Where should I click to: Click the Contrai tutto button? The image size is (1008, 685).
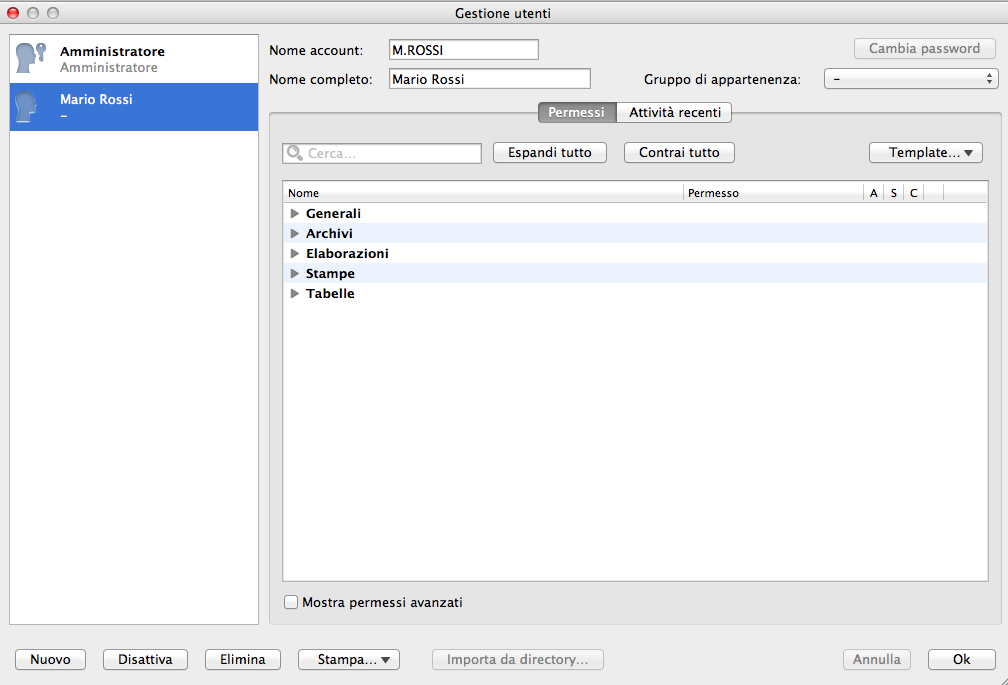tap(679, 153)
